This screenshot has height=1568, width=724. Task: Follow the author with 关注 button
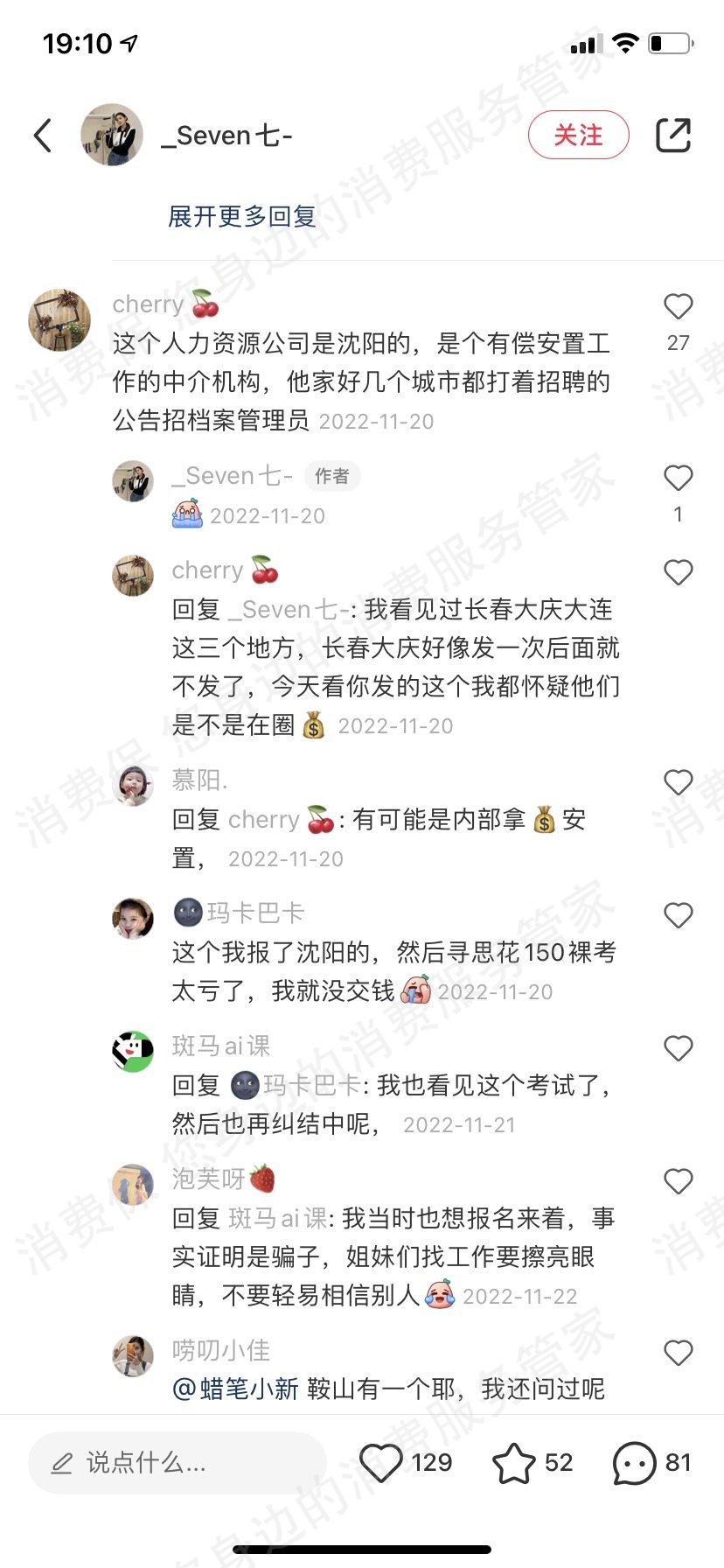(x=579, y=135)
